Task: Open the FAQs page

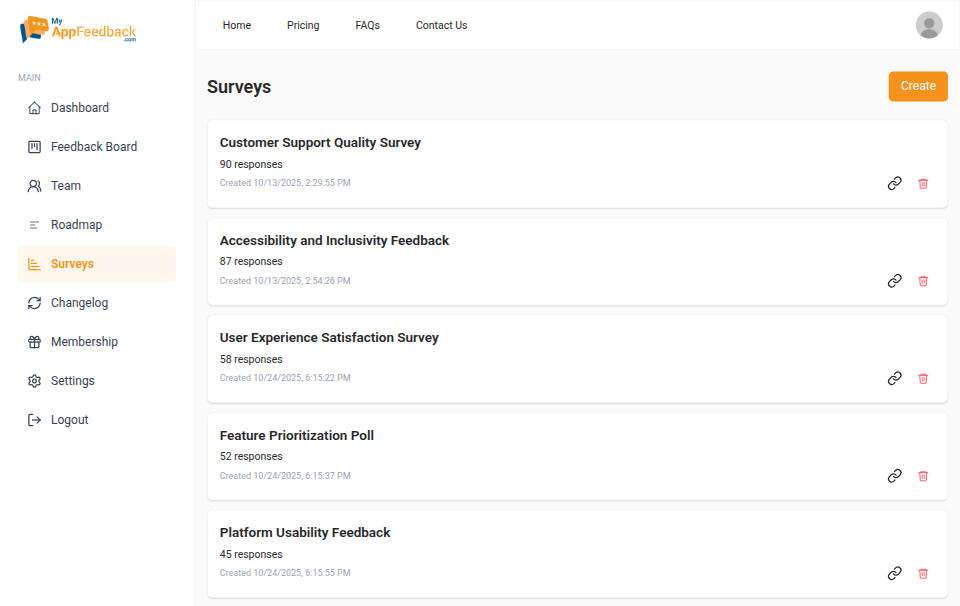Action: [x=367, y=25]
